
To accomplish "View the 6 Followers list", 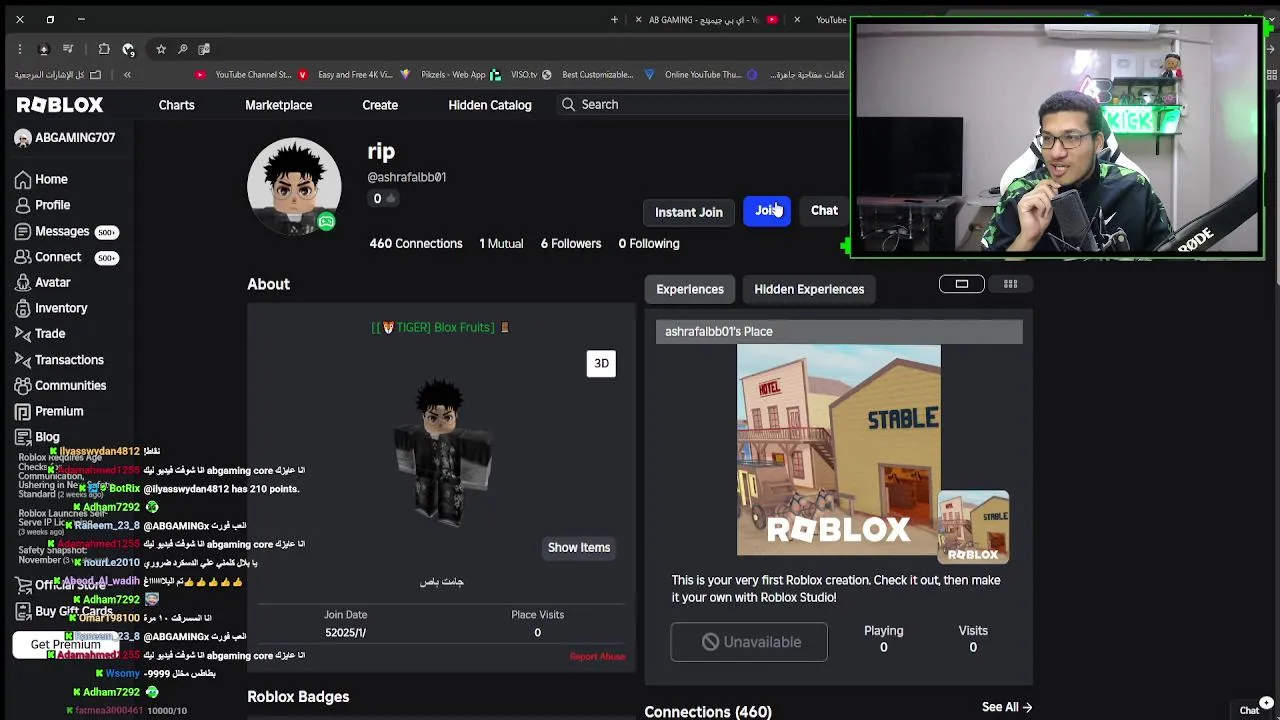I will click(x=571, y=244).
